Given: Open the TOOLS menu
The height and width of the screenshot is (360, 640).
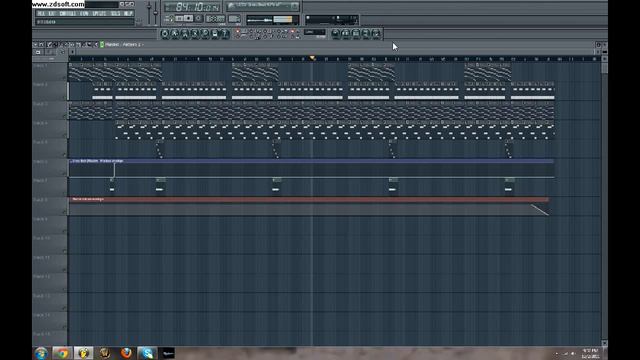Looking at the screenshot, I should point(116,13).
